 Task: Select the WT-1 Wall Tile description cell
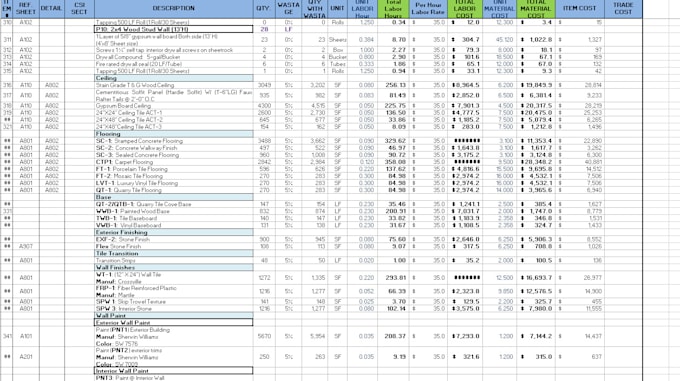(173, 278)
